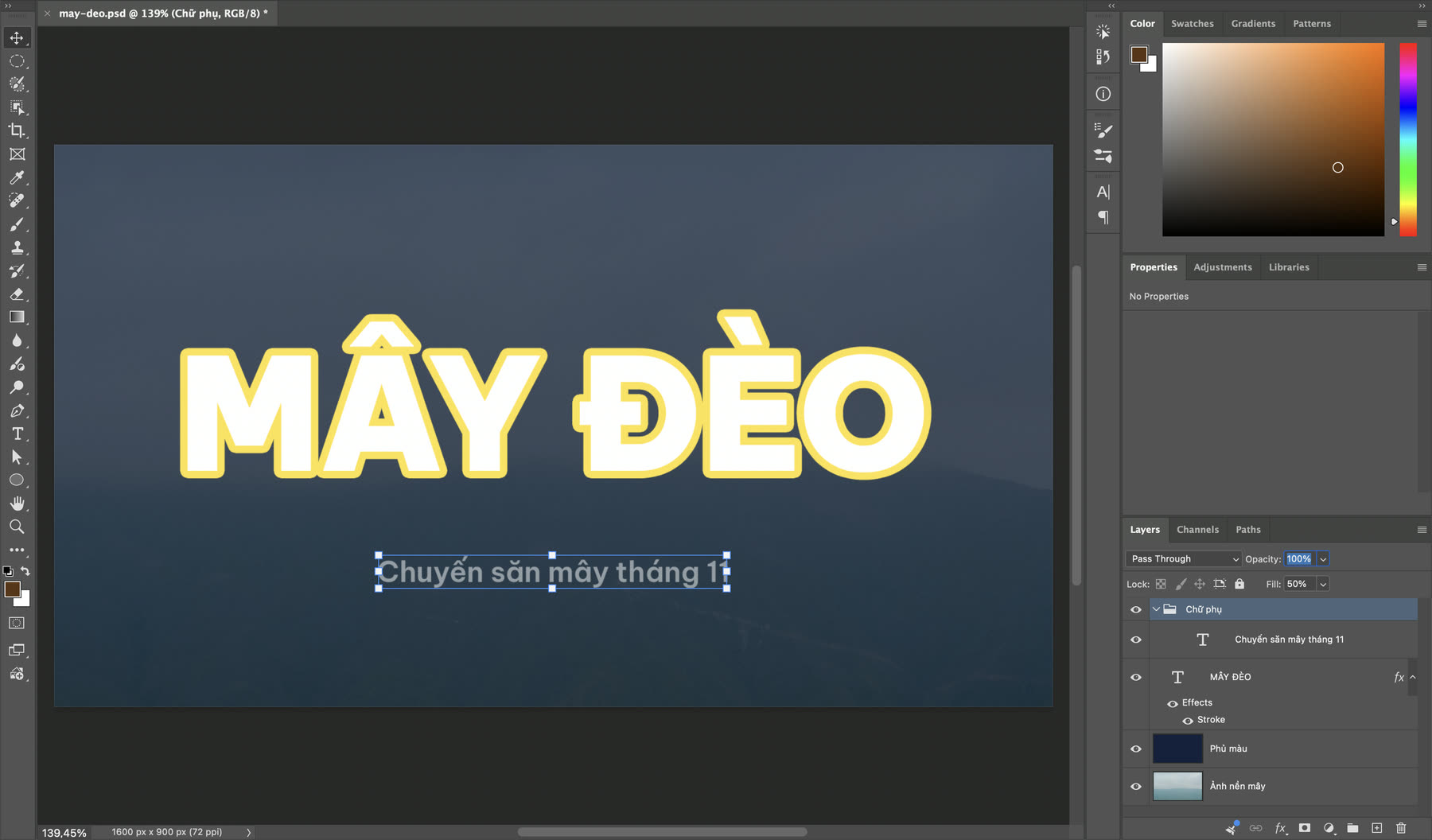
Task: Click the foreground color swatch in toolbar
Action: (12, 589)
